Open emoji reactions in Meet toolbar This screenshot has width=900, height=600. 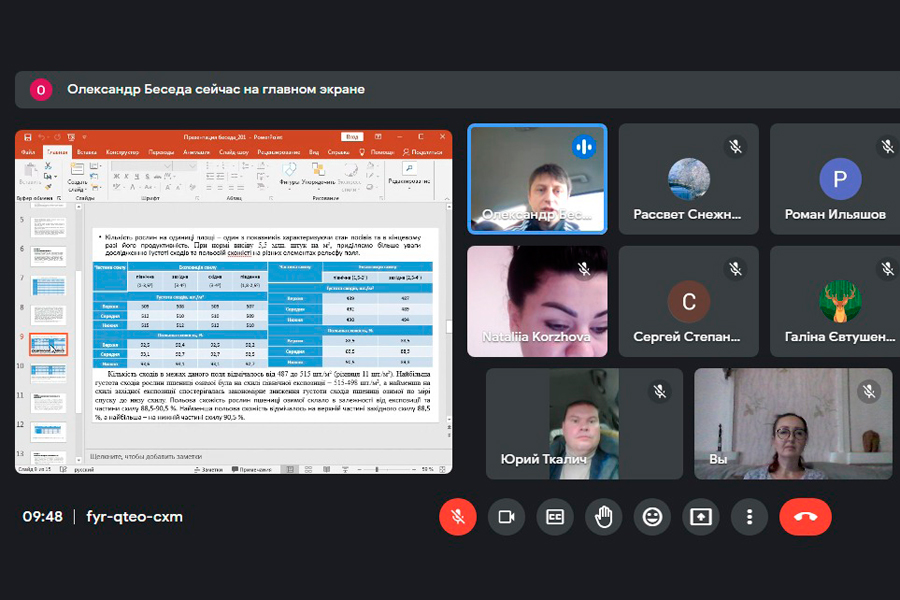click(652, 517)
